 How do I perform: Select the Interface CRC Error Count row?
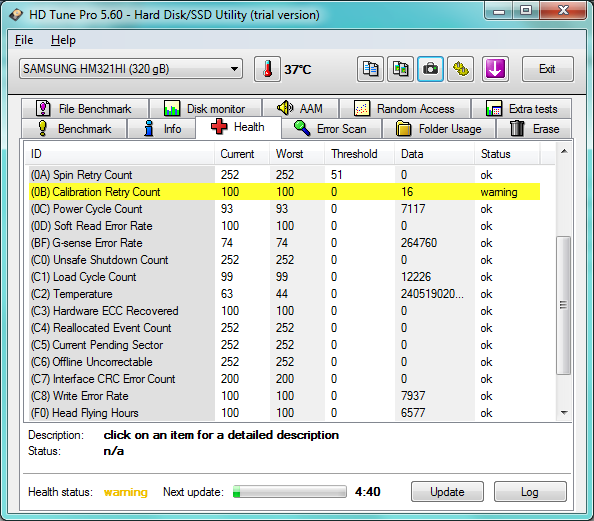[x=283, y=379]
